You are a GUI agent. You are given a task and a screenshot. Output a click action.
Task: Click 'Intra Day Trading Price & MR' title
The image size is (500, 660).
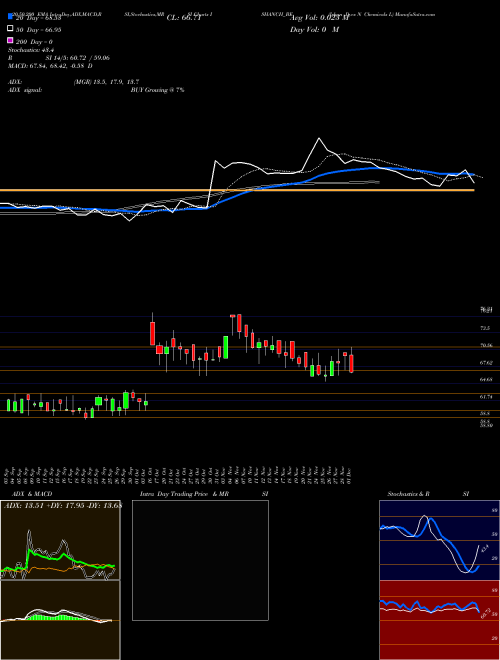click(184, 494)
